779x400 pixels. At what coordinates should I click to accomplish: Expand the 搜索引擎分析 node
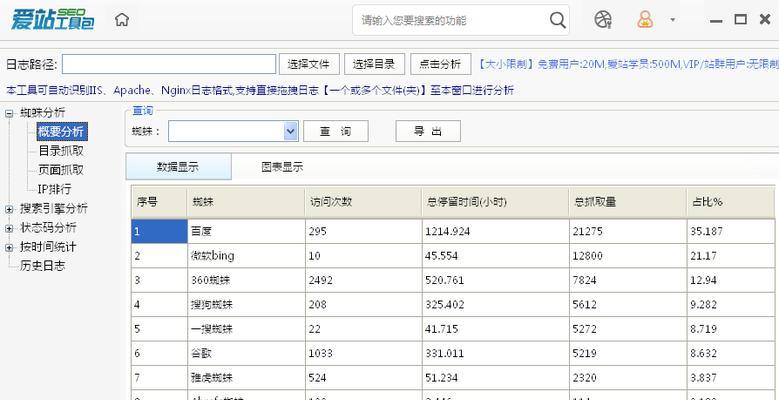pos(8,209)
